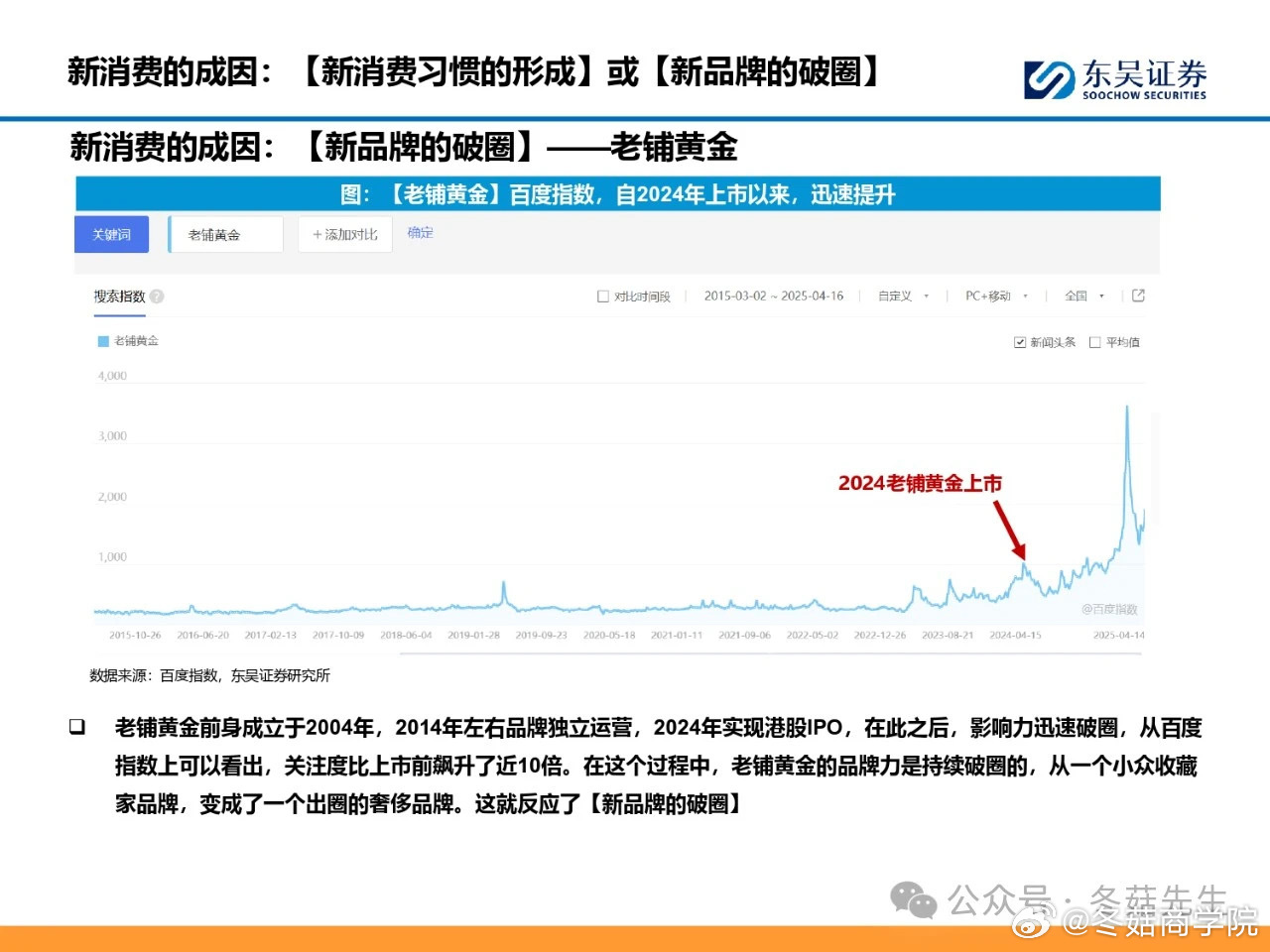The image size is (1270, 952).
Task: Click the Soochow Securities logo icon
Action: [x=1049, y=79]
